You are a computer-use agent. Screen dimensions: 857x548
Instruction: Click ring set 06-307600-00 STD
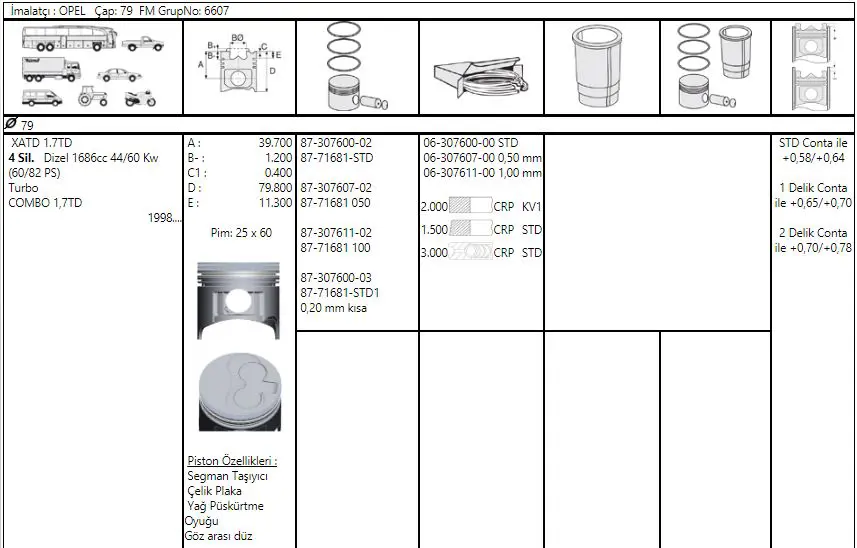[470, 143]
